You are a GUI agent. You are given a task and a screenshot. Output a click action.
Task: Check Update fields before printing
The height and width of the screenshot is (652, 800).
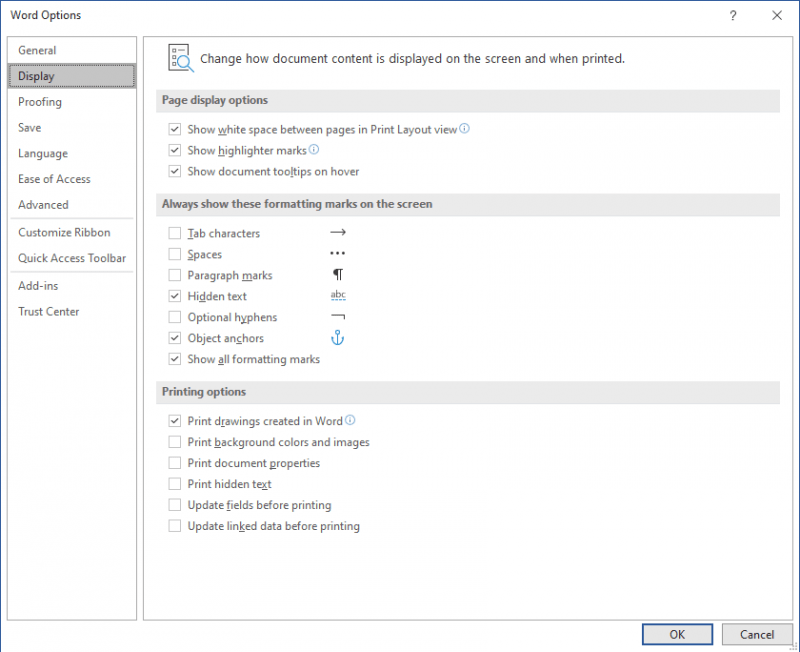(175, 505)
